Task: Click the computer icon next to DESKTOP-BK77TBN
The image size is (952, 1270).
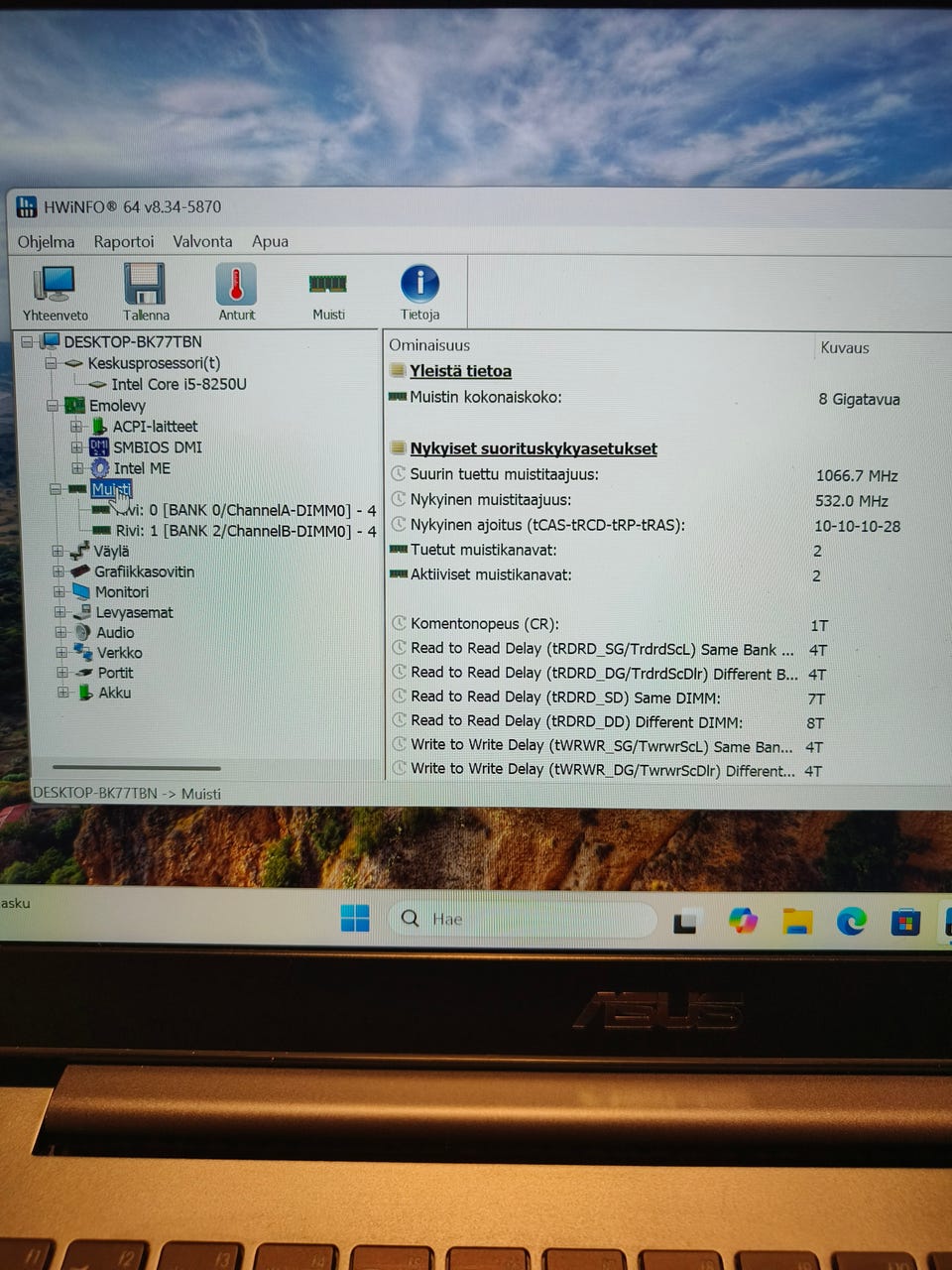Action: pos(50,341)
